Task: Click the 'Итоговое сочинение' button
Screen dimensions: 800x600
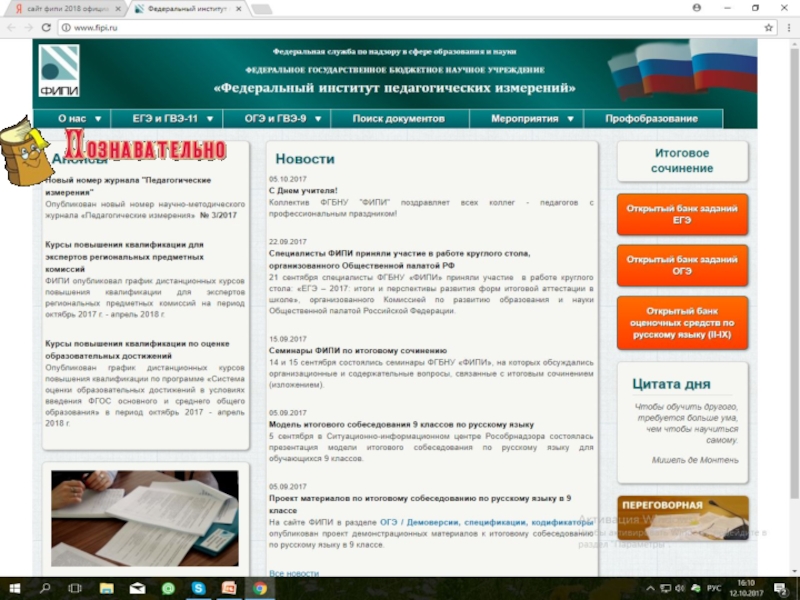Action: pos(682,161)
